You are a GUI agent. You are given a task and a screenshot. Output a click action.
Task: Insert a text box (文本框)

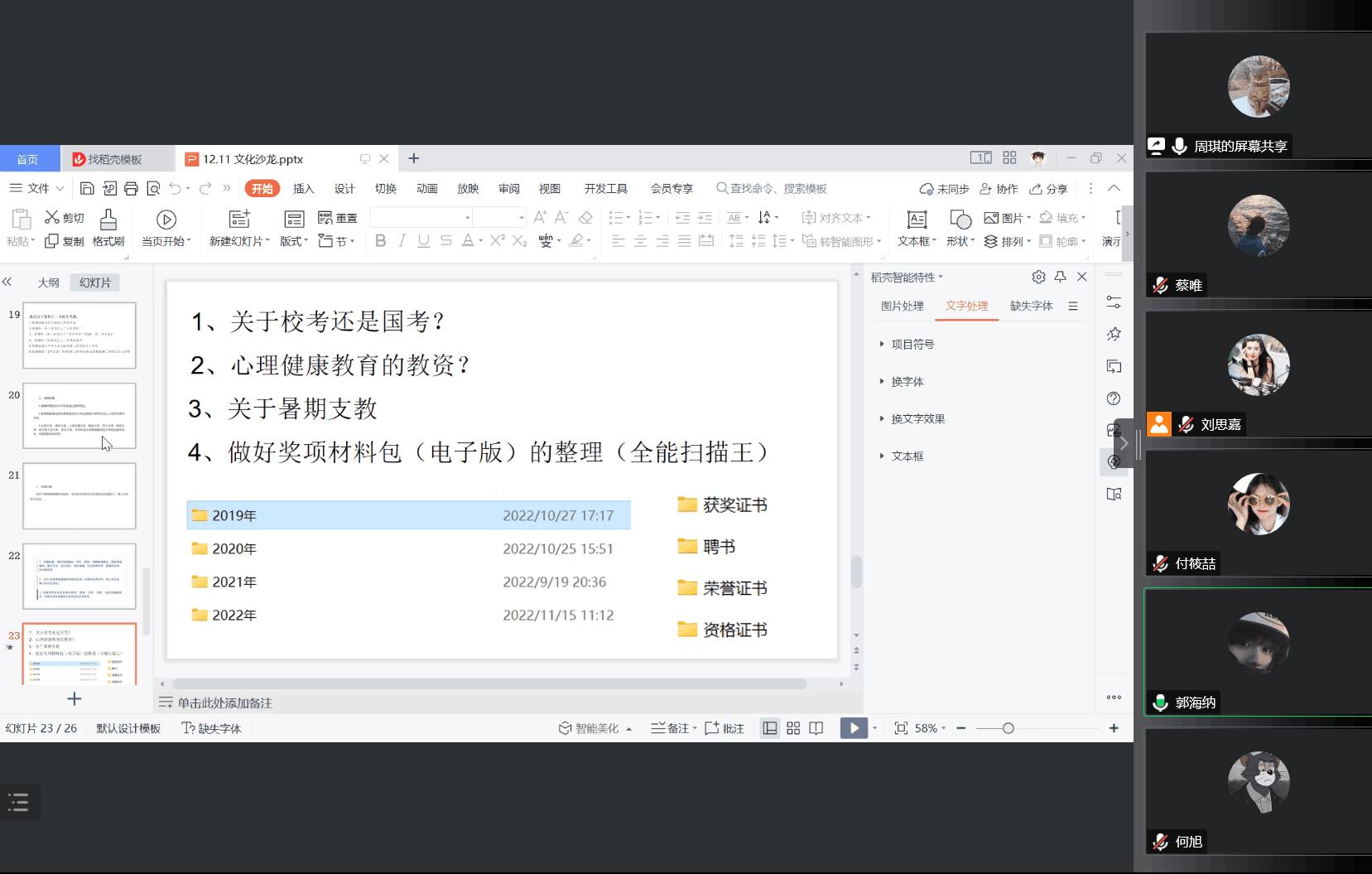[x=917, y=220]
